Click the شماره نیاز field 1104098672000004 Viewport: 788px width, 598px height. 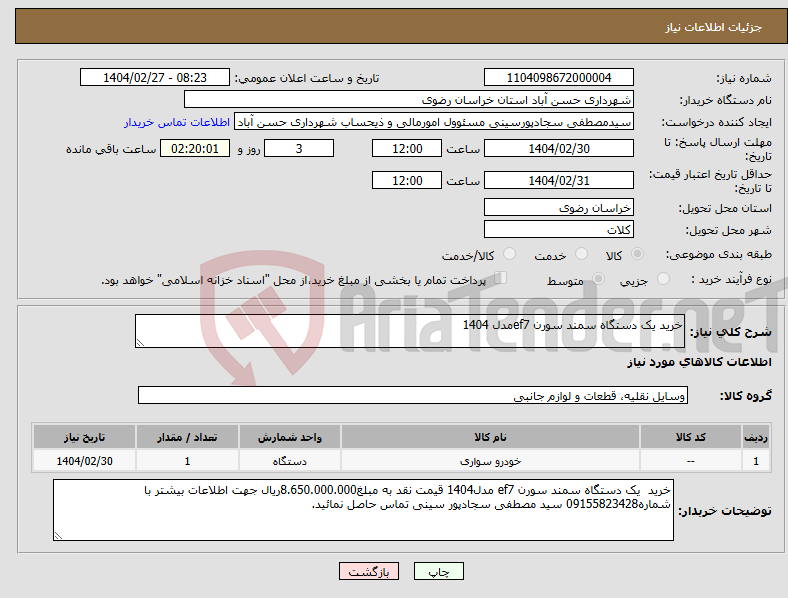click(x=558, y=77)
